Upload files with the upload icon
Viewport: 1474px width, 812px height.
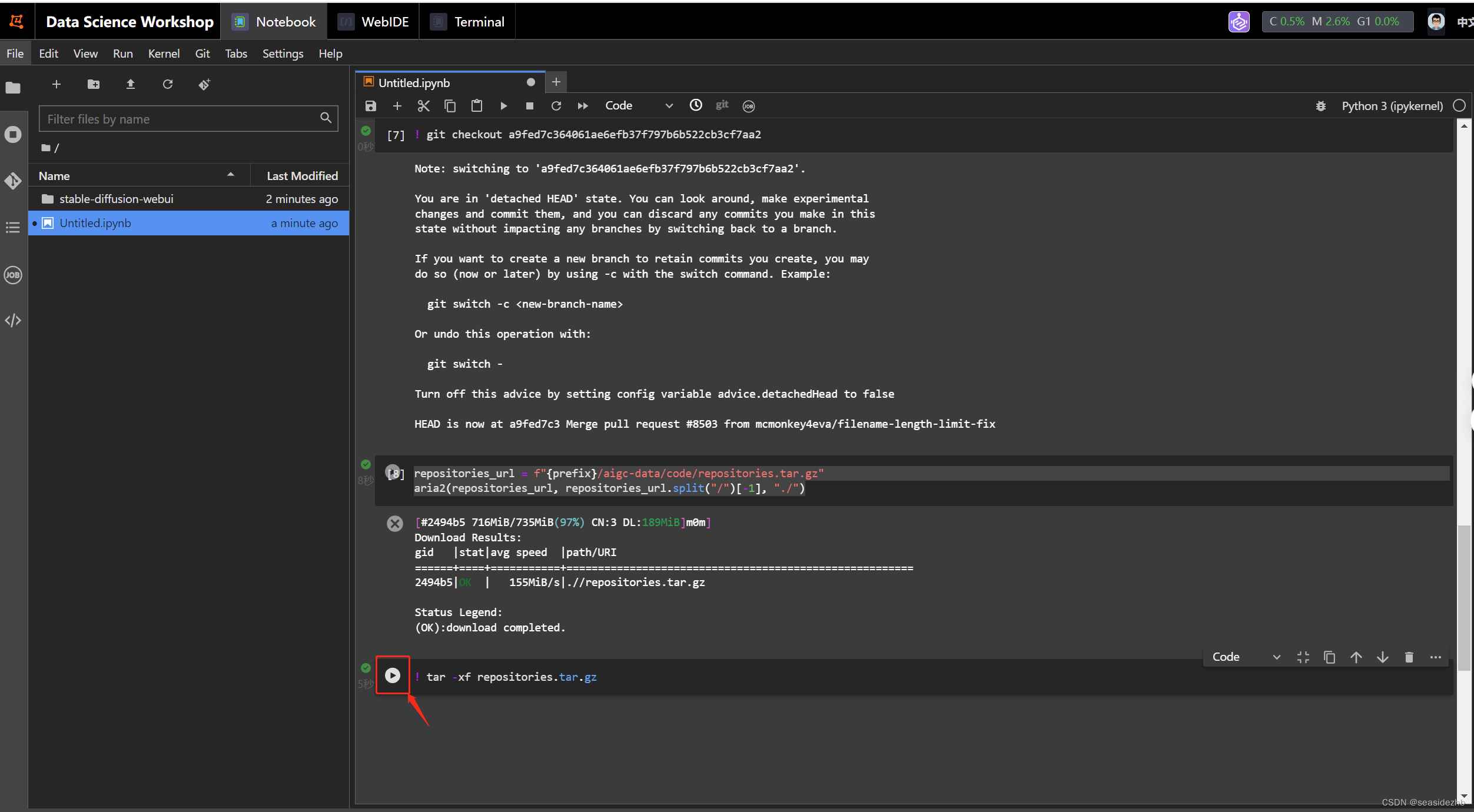click(131, 84)
